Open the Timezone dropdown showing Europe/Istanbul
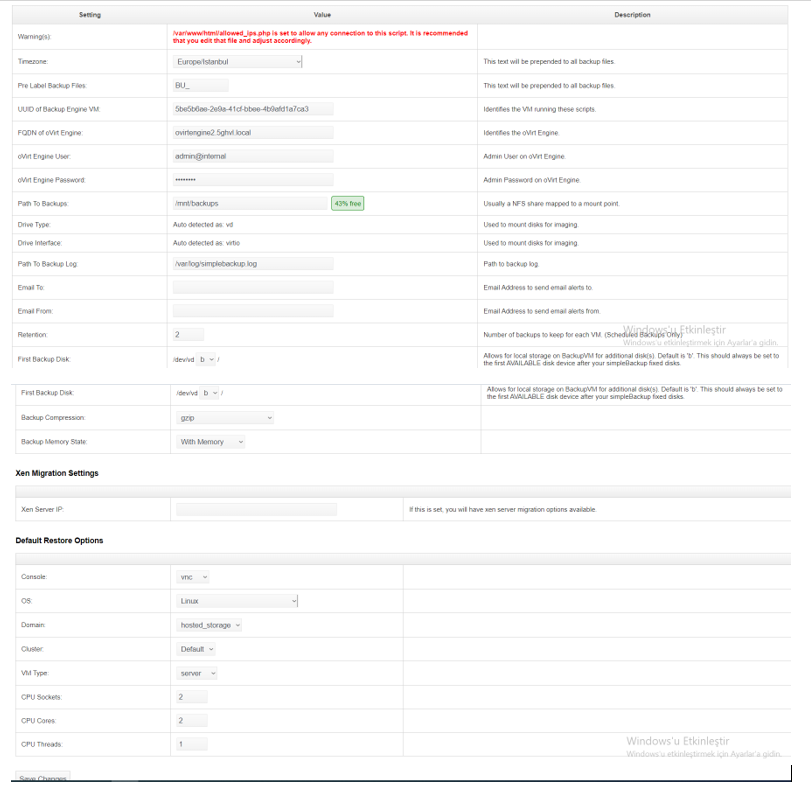 237,61
